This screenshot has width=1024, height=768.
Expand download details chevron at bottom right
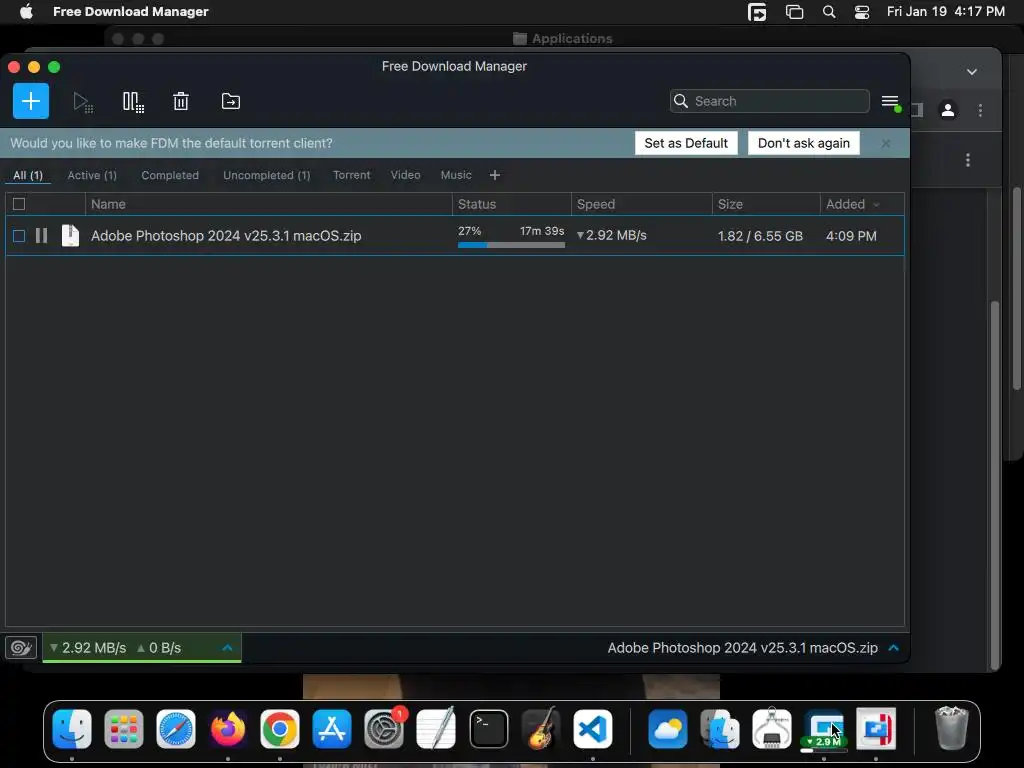[893, 648]
